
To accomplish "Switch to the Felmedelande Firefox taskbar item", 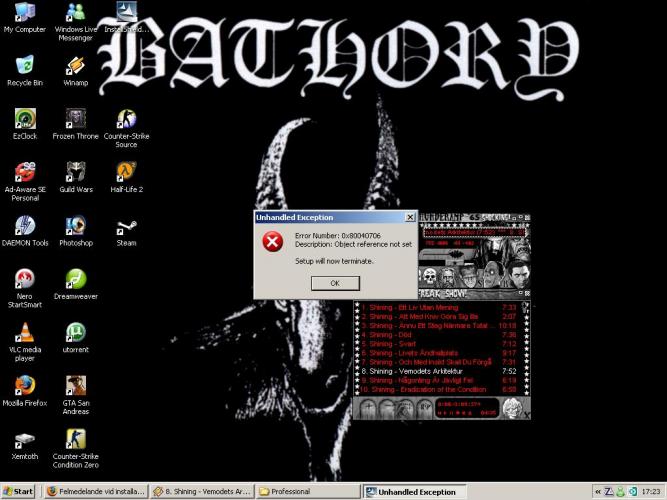I will 95,492.
